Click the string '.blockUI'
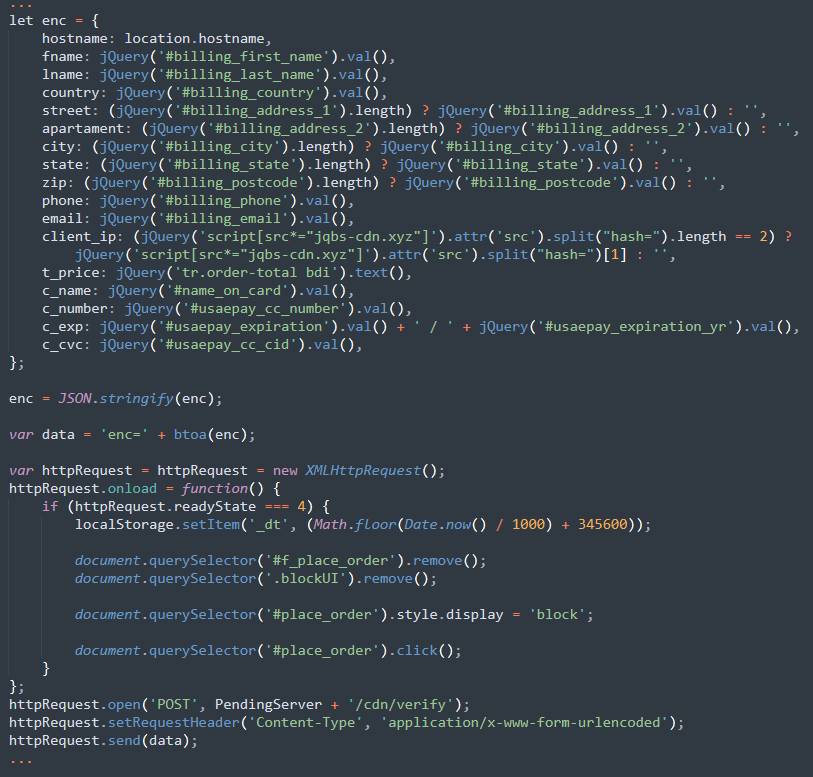 pos(305,579)
